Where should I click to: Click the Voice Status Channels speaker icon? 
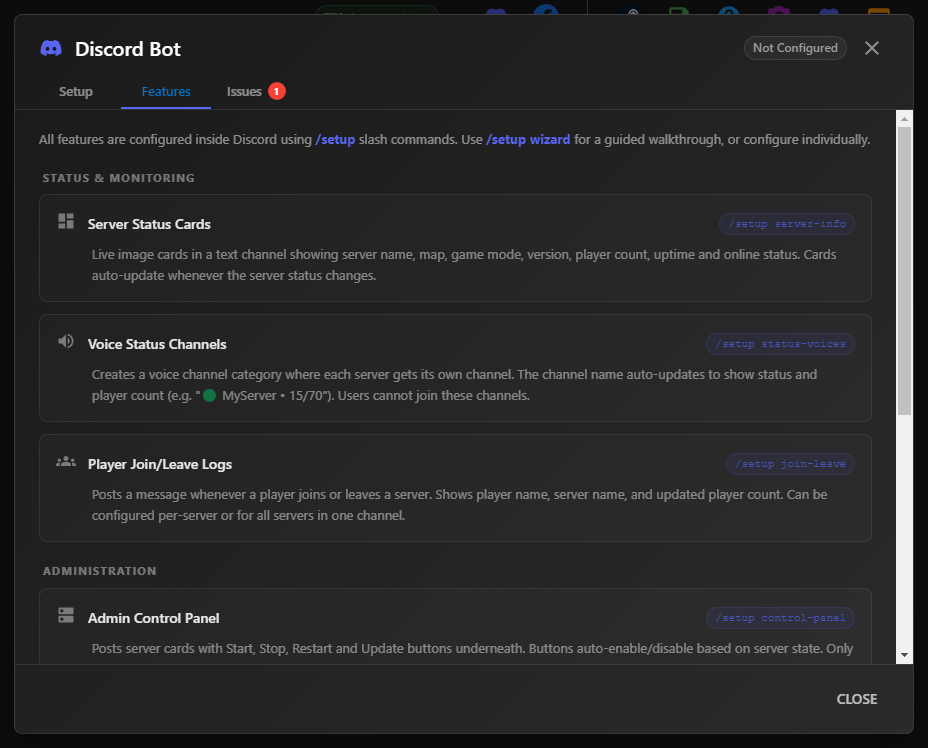coord(66,341)
